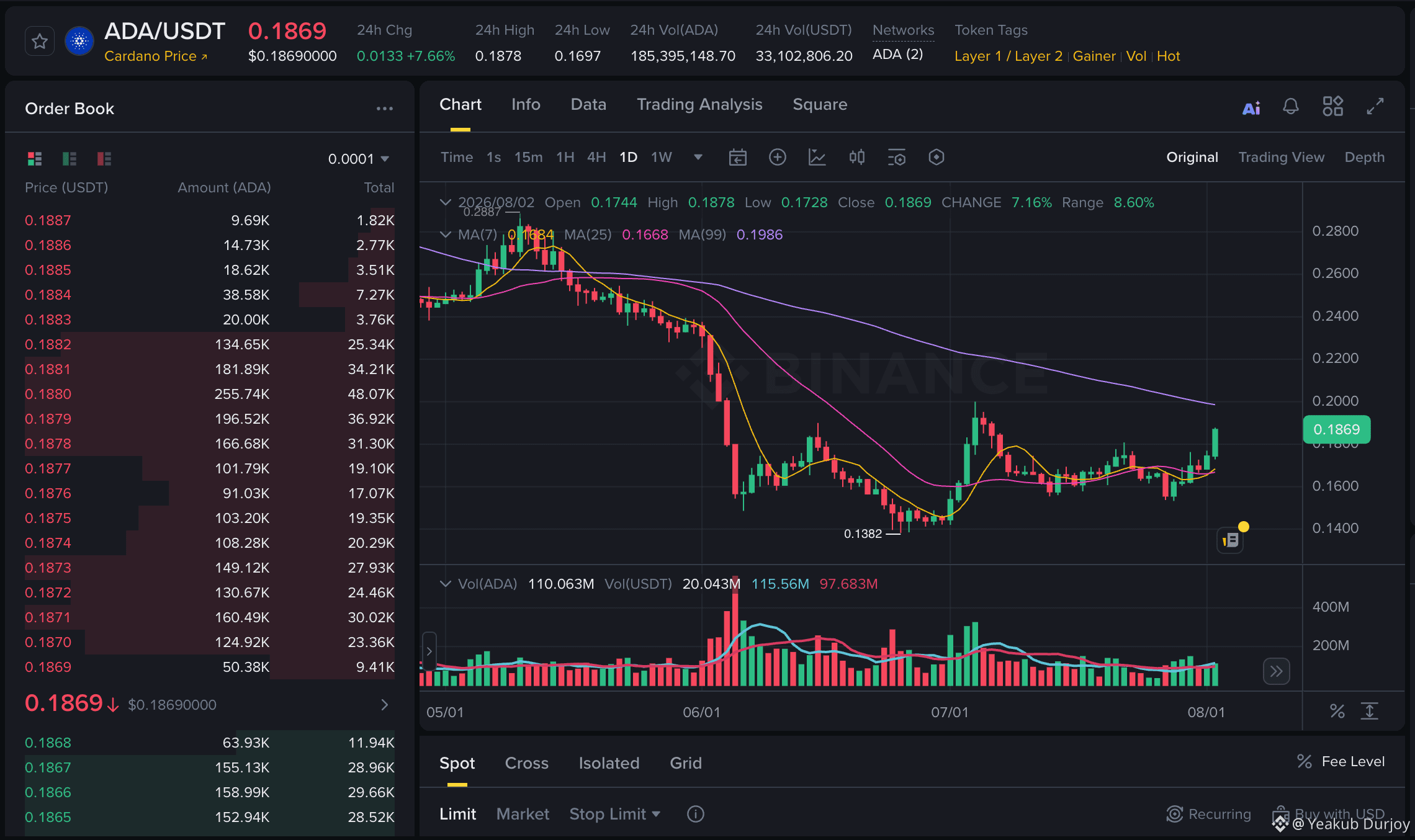The width and height of the screenshot is (1415, 840).
Task: Toggle auto-fit price scale icon
Action: pyautogui.click(x=1370, y=712)
